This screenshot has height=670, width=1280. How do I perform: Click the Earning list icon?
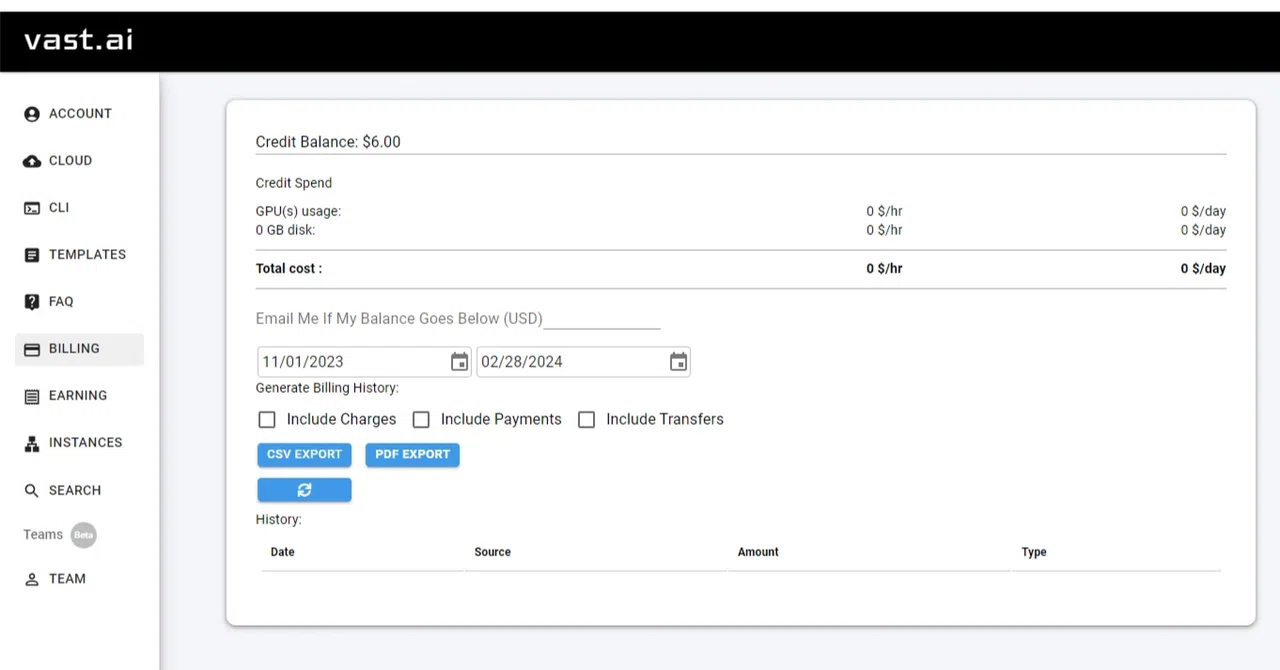click(31, 396)
